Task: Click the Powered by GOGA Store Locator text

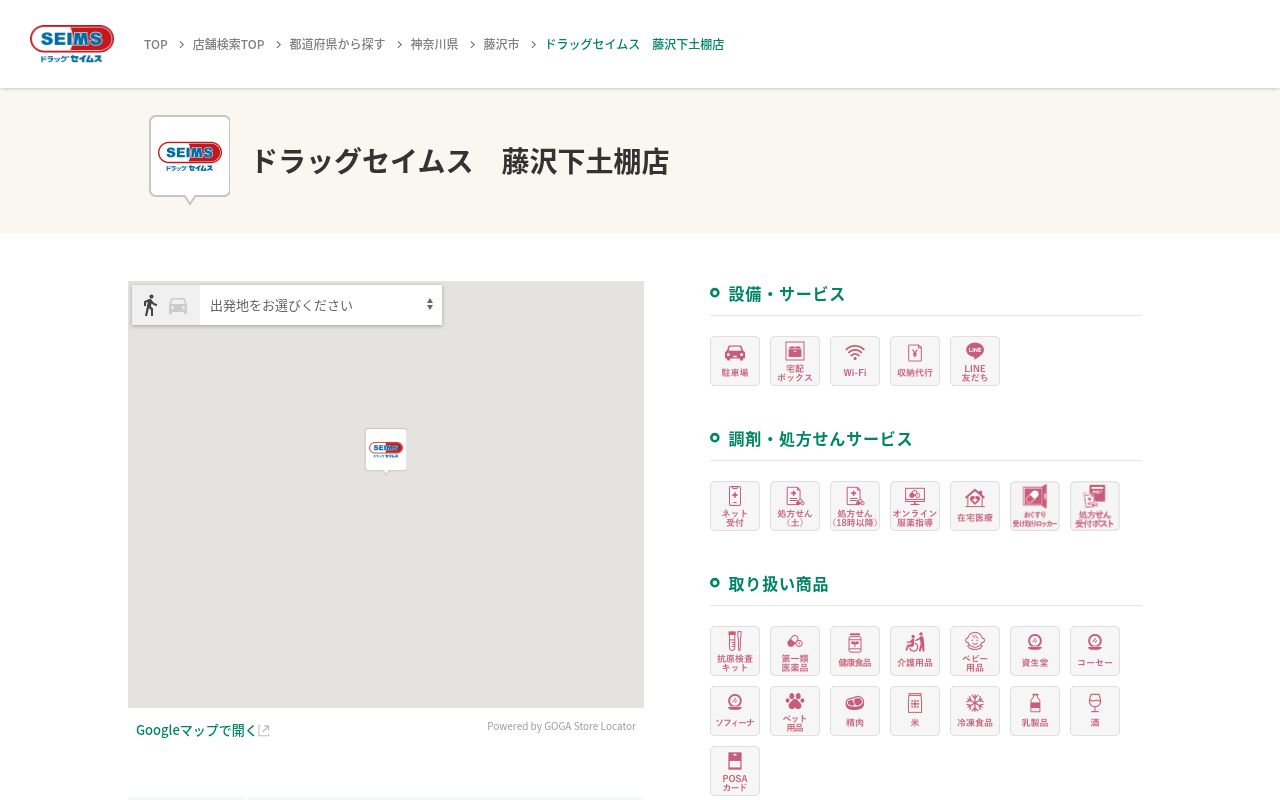Action: pyautogui.click(x=561, y=726)
